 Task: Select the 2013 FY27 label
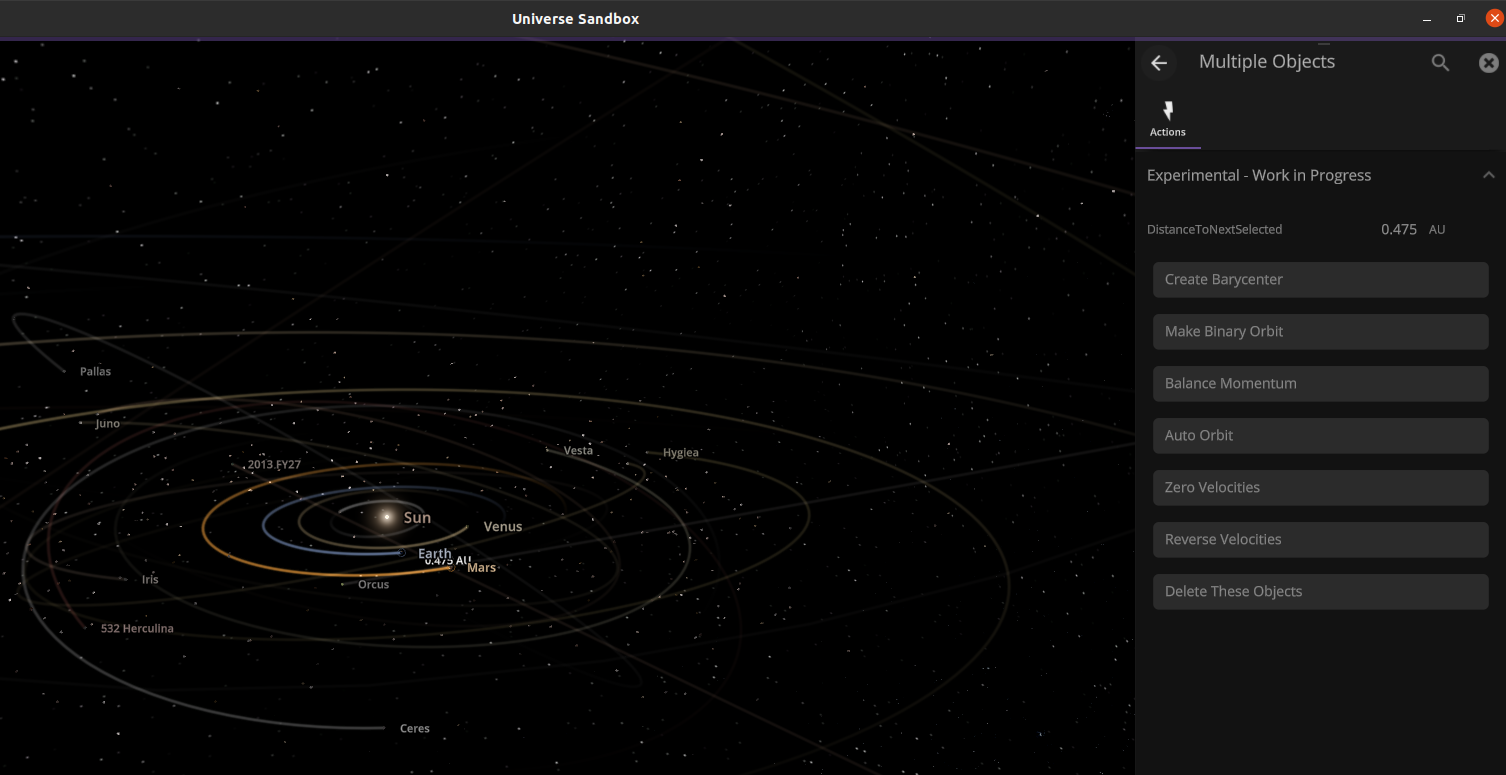(274, 465)
